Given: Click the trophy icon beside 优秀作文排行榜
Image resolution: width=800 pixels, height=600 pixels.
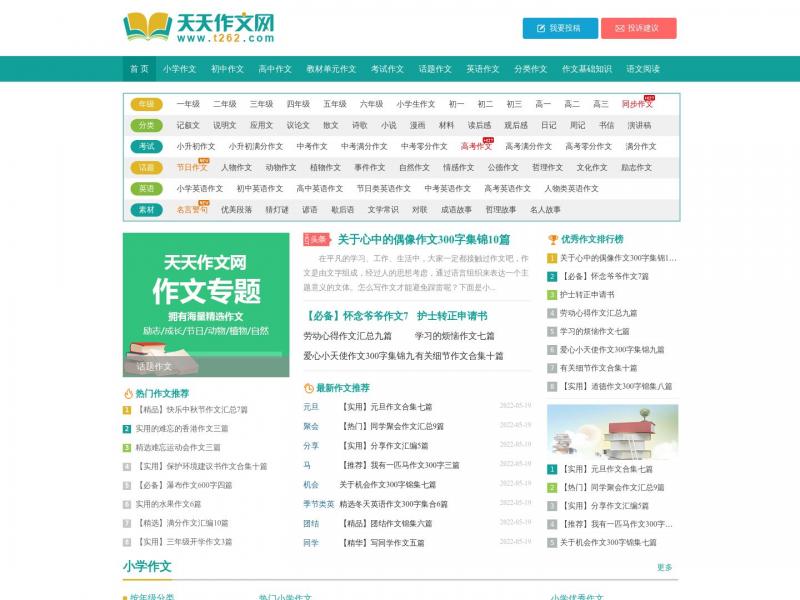Looking at the screenshot, I should (x=553, y=239).
